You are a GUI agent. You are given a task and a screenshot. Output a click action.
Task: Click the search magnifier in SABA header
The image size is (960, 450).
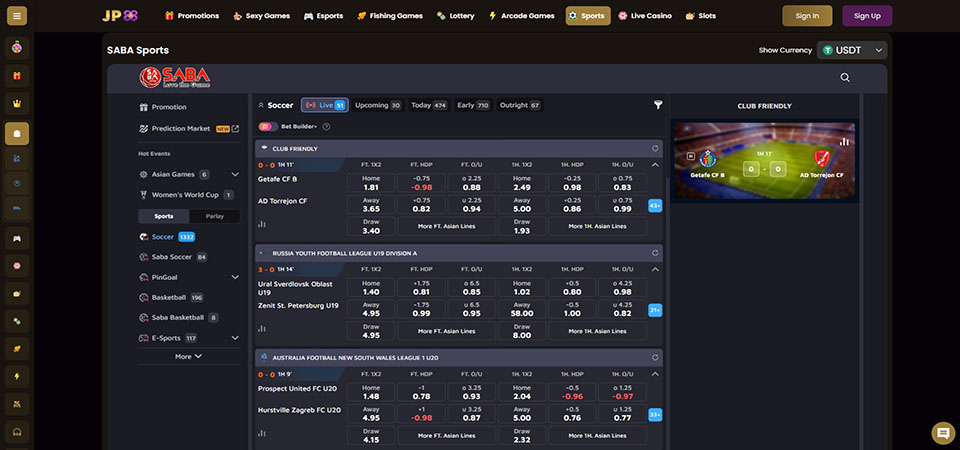pos(845,78)
